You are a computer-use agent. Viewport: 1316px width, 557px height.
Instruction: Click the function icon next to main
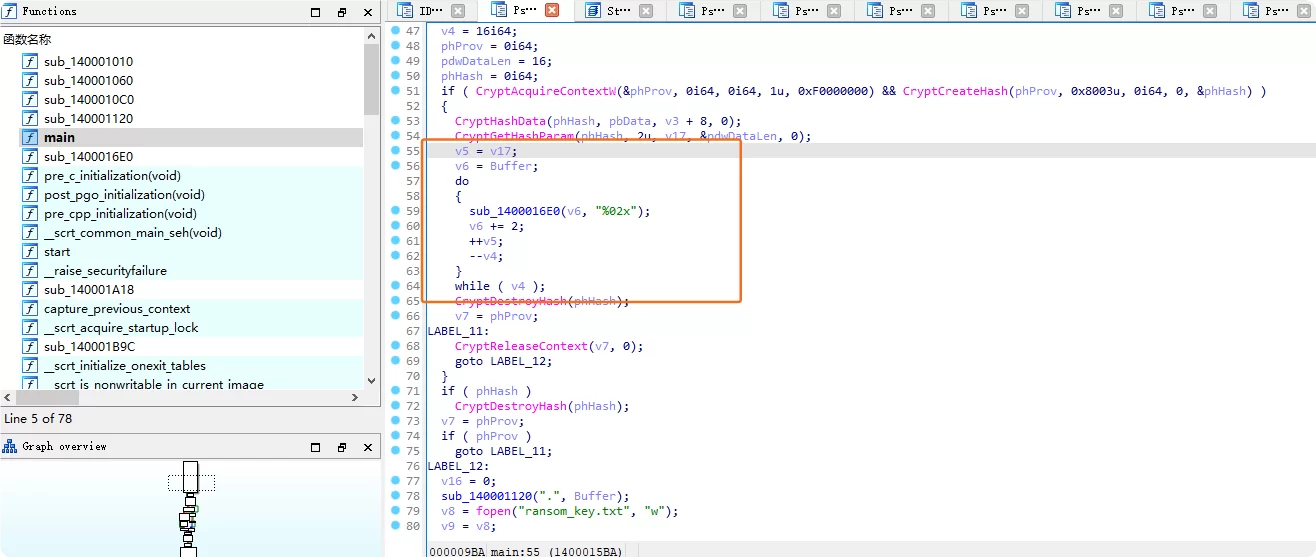[30, 138]
